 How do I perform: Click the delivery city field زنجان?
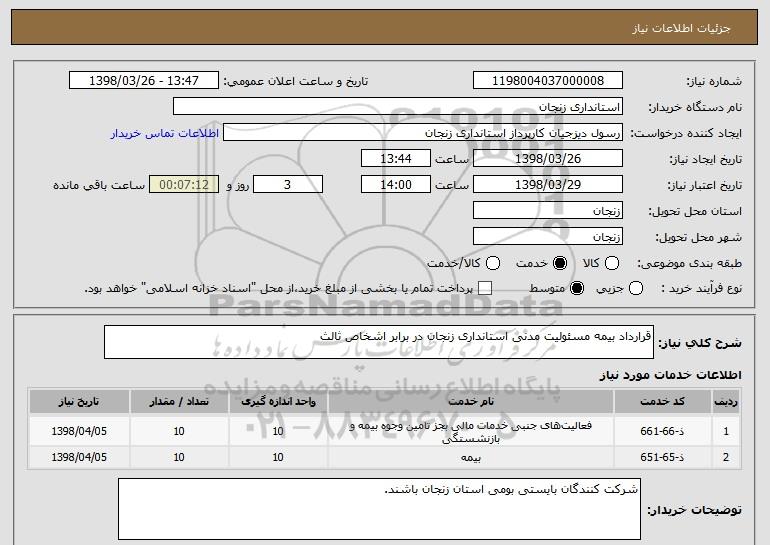548,237
